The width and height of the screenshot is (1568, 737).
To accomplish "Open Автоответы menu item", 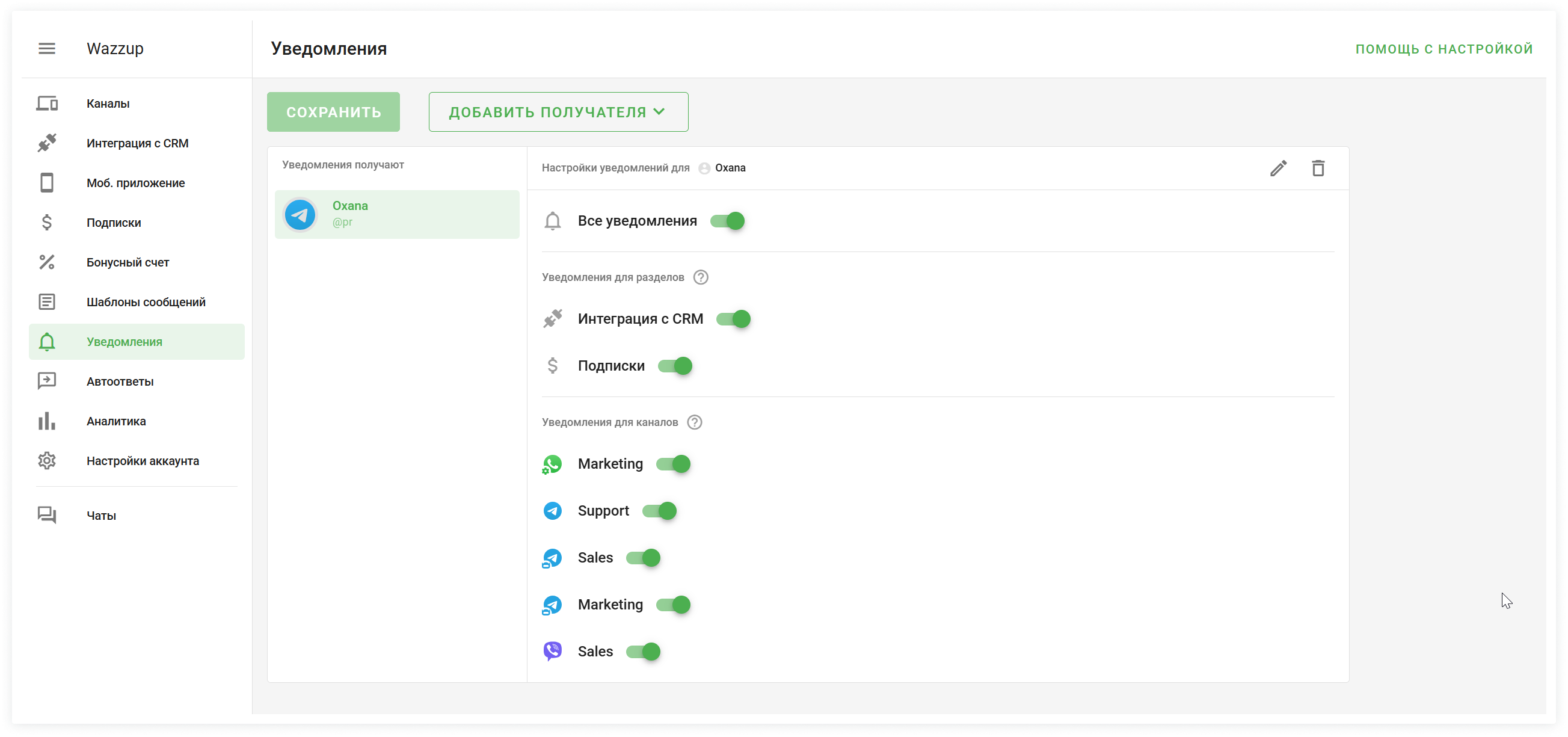I will point(137,381).
